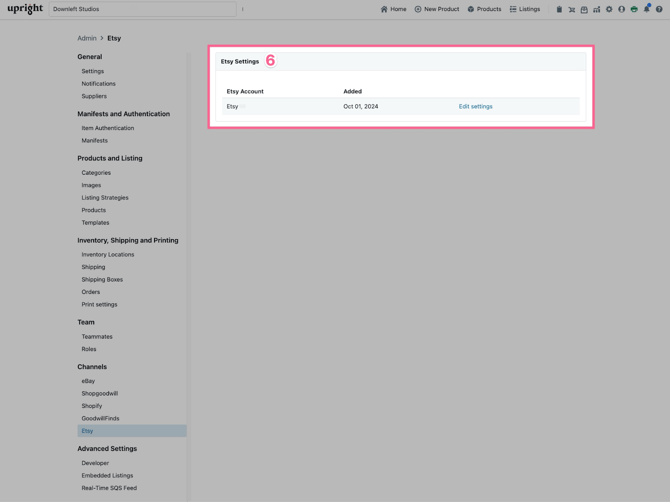Click the green printer icon
The height and width of the screenshot is (502, 670).
click(634, 9)
